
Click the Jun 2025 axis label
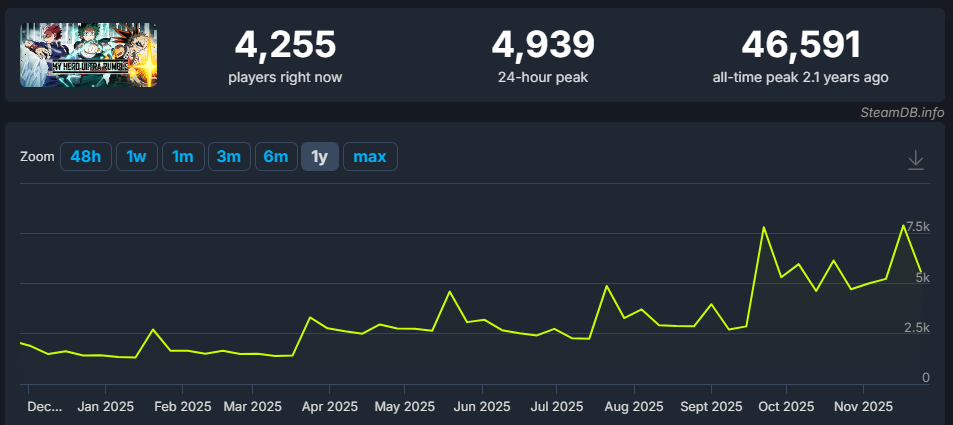483,406
